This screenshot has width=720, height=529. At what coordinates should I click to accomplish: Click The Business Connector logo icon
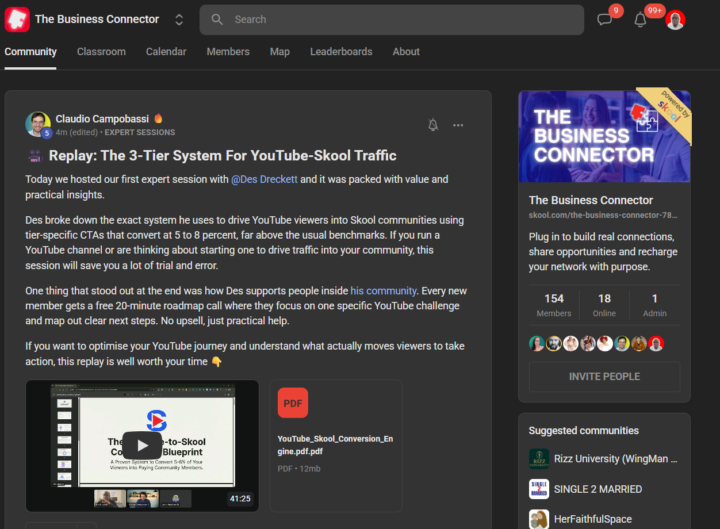[17, 19]
